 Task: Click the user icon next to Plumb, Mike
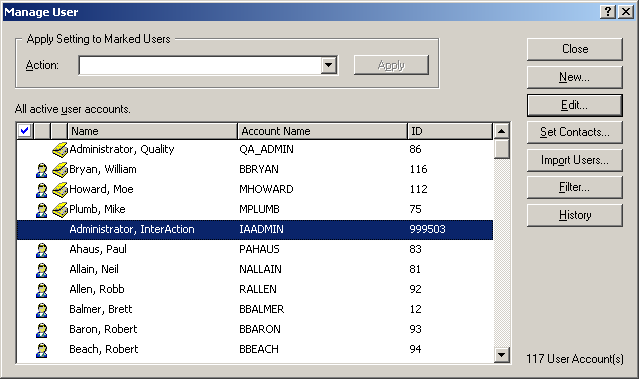pos(42,210)
